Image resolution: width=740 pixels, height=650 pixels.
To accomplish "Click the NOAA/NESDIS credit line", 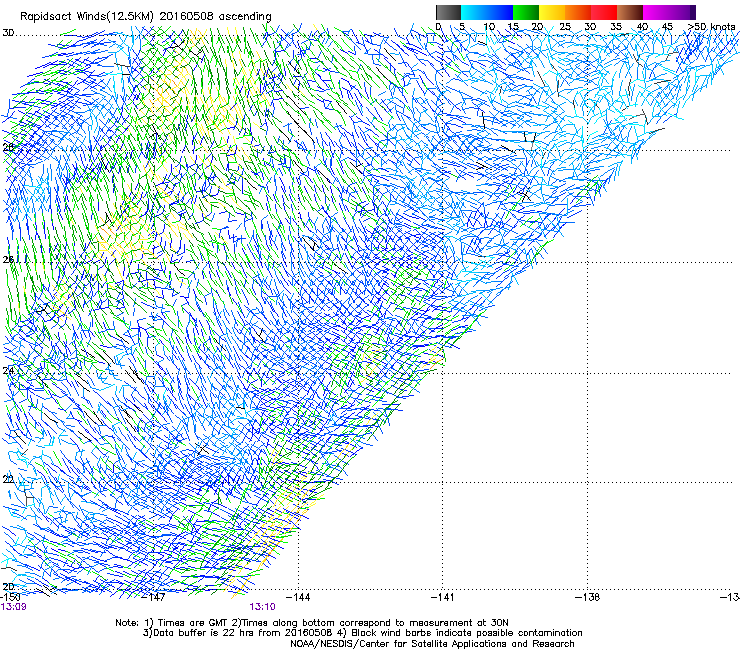I will [x=432, y=644].
